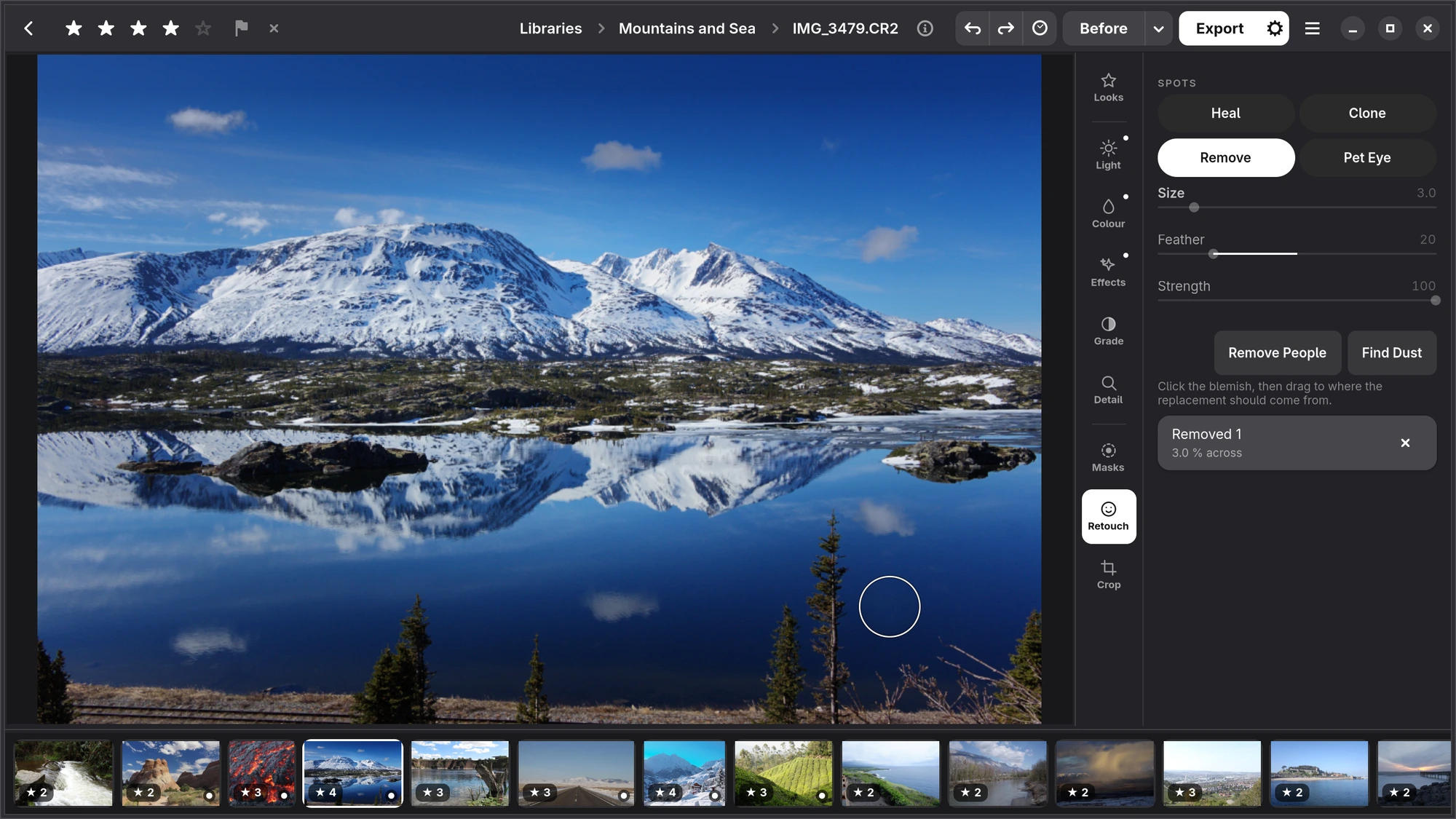Go back with the left chevron arrow

click(x=28, y=28)
